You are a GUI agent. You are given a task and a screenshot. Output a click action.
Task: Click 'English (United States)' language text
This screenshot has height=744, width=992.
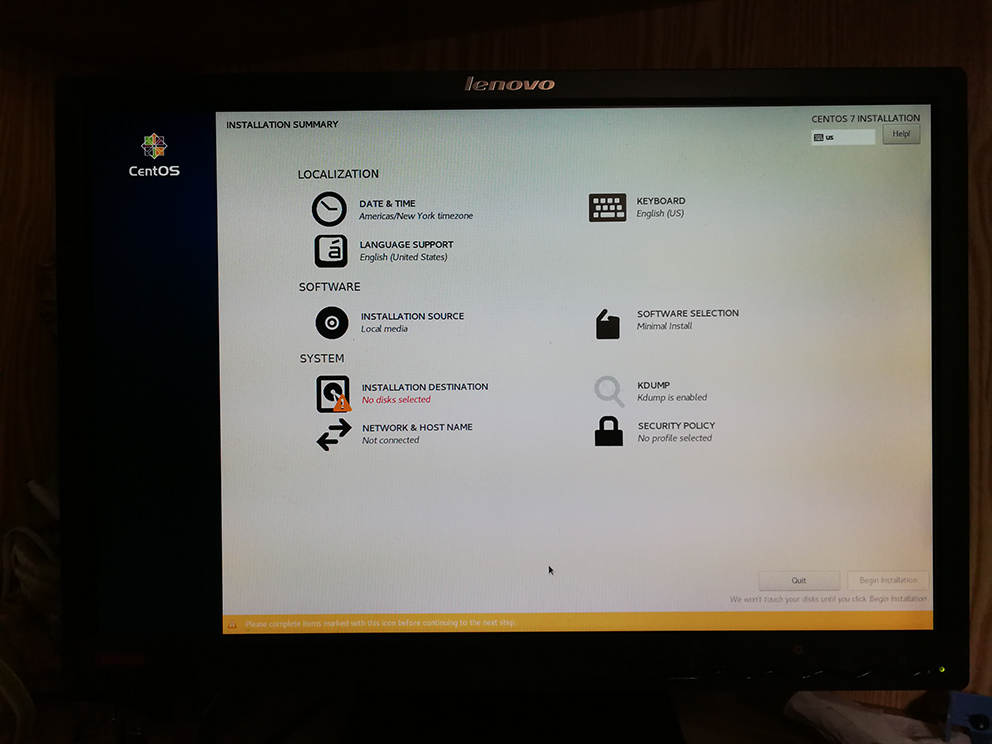coord(403,257)
